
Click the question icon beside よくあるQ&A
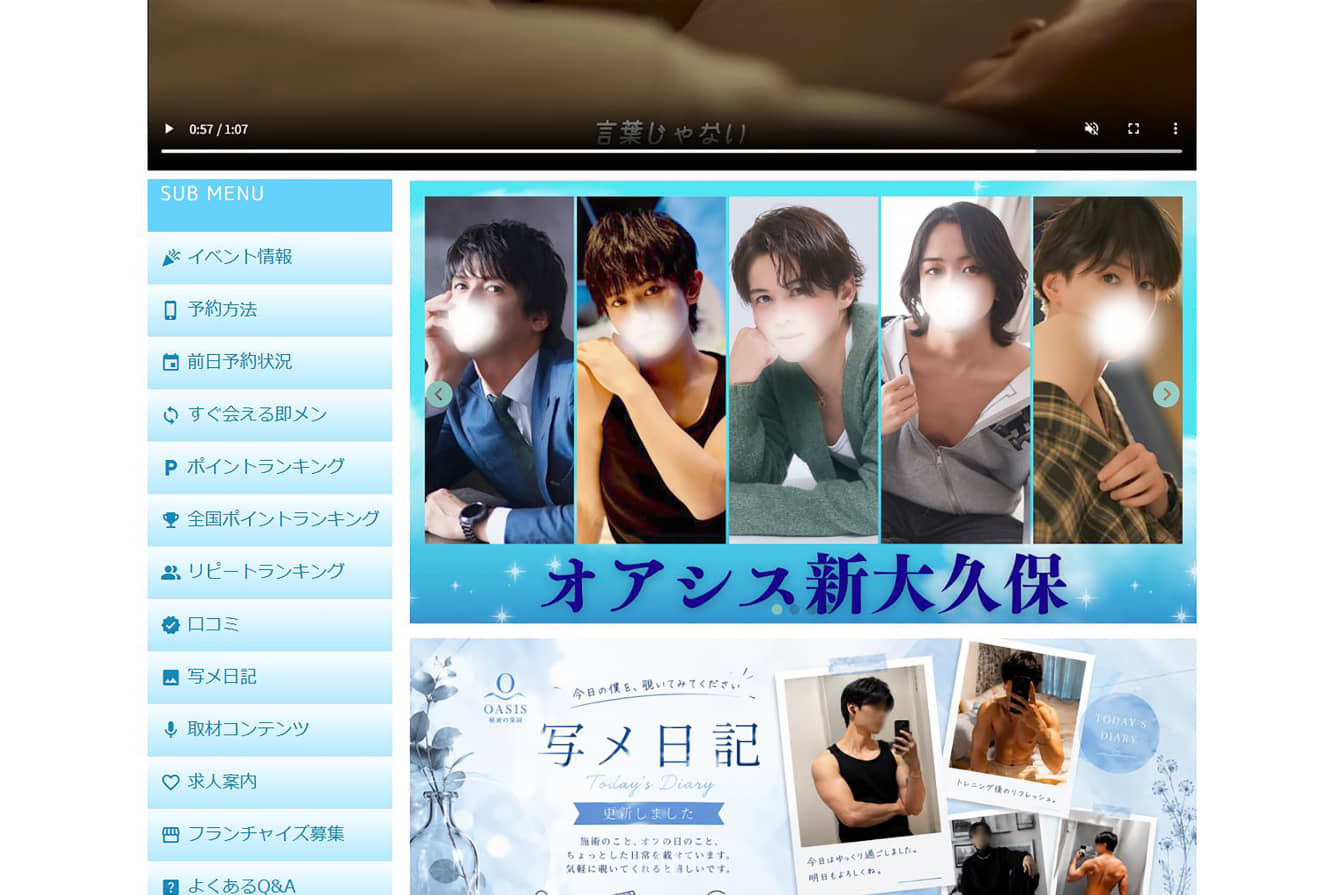[x=171, y=887]
